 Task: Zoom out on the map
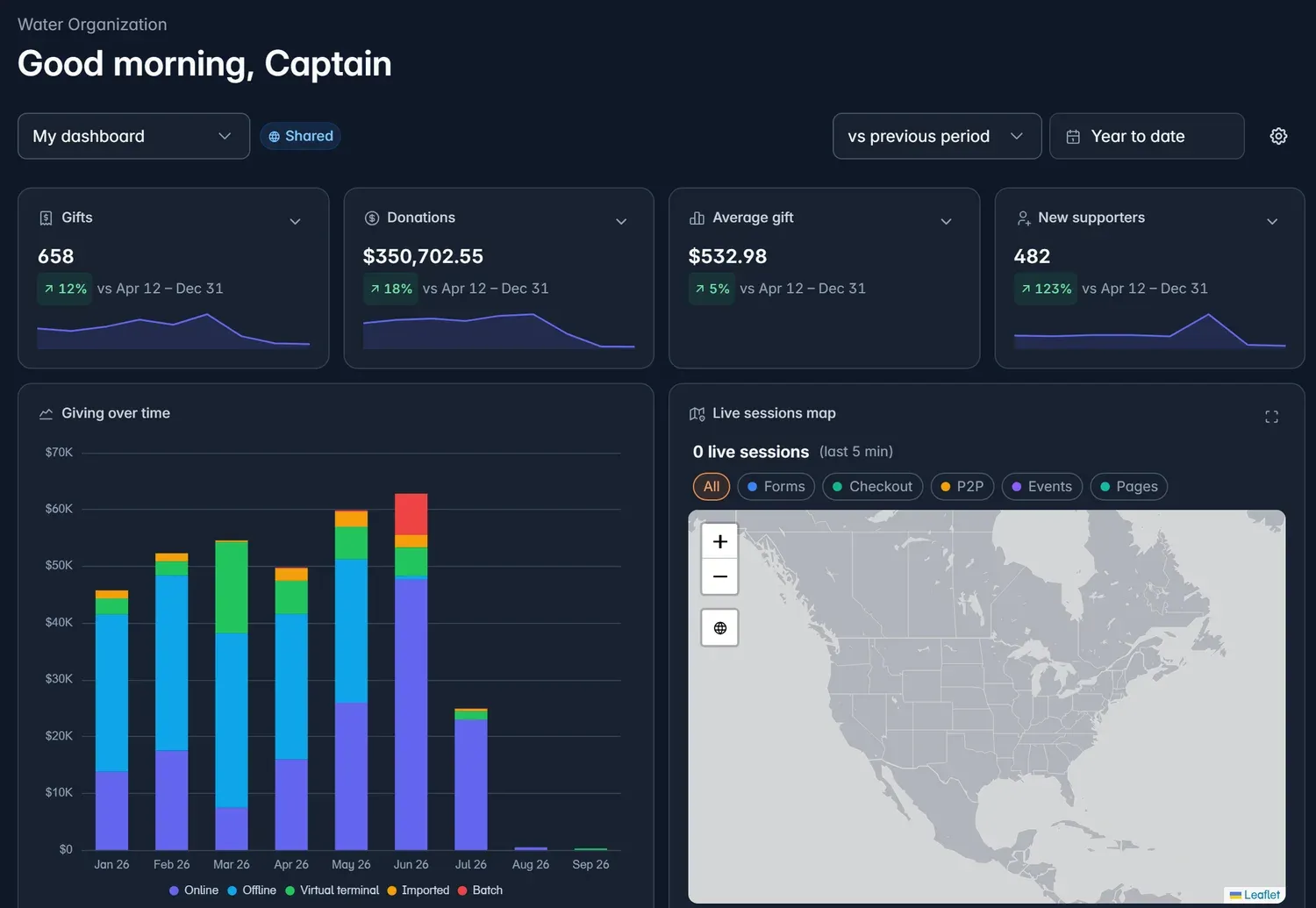pyautogui.click(x=719, y=576)
